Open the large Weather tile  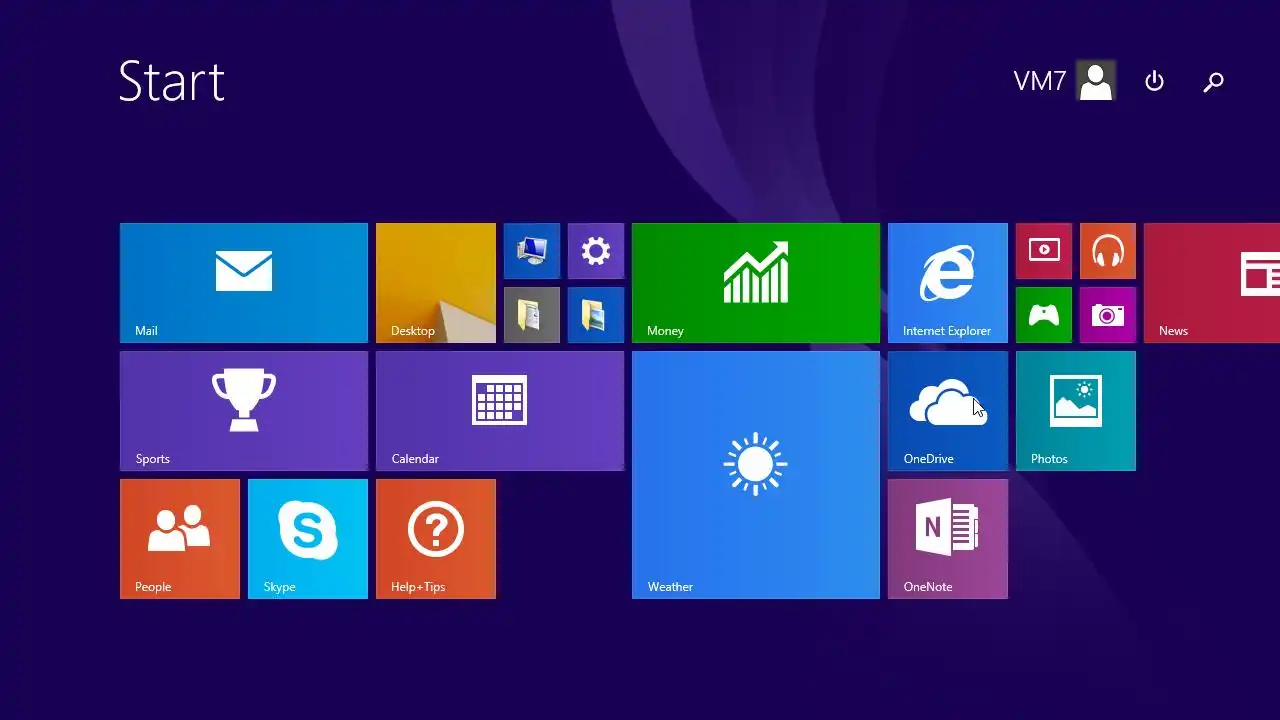[756, 475]
